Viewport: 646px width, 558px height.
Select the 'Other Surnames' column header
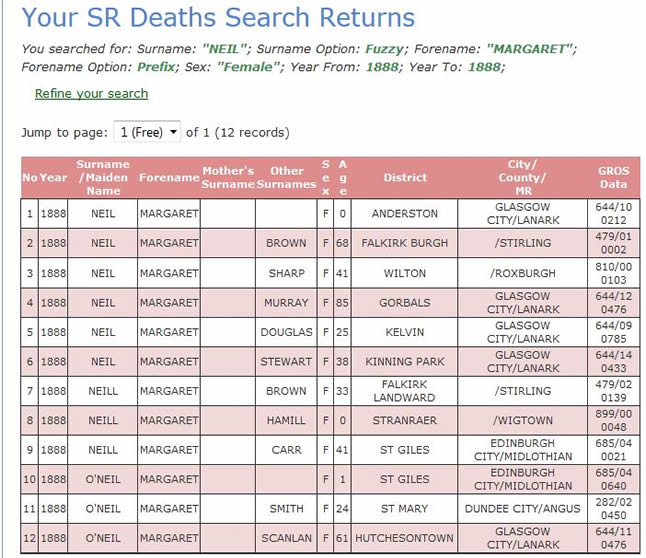(287, 178)
